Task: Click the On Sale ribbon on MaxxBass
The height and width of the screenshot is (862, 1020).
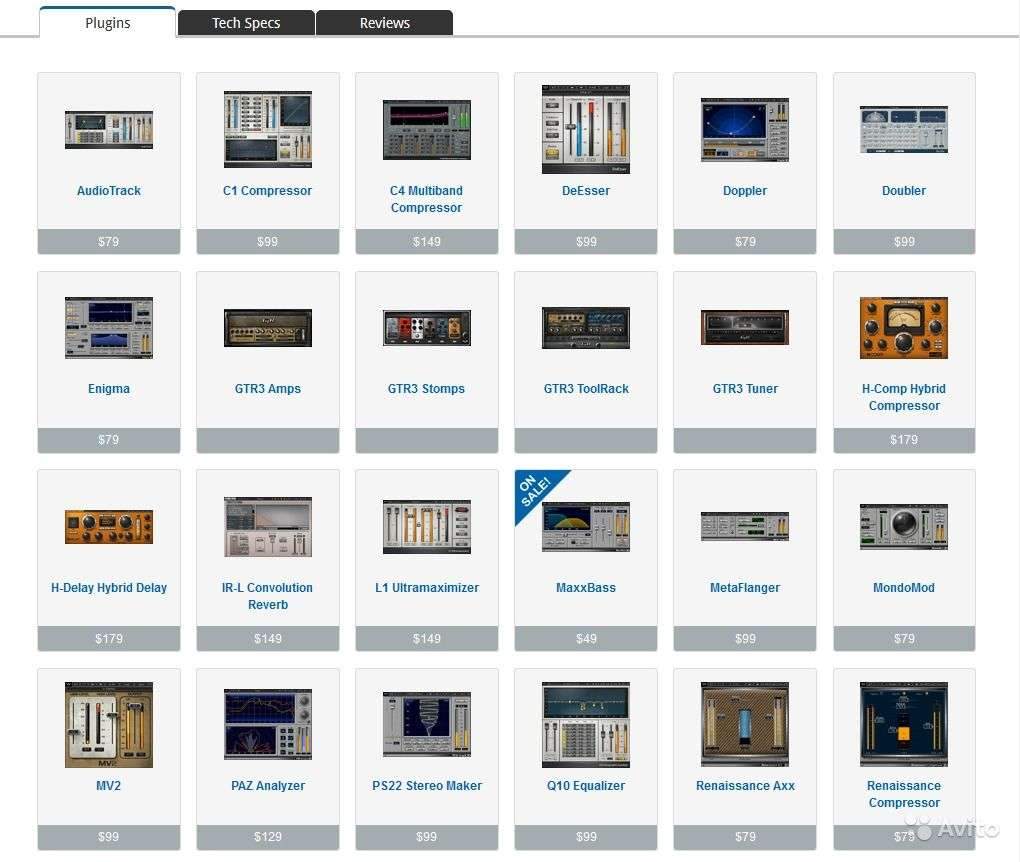Action: (535, 491)
